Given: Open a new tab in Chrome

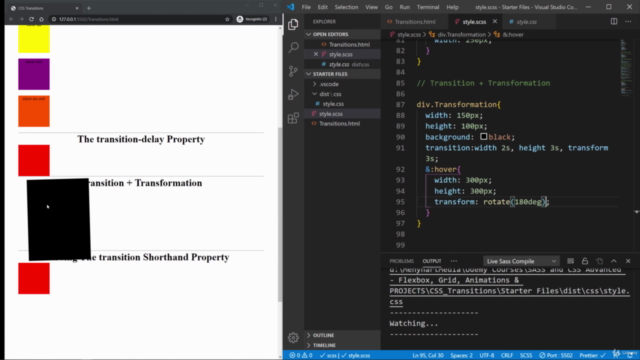Looking at the screenshot, I should 89,8.
